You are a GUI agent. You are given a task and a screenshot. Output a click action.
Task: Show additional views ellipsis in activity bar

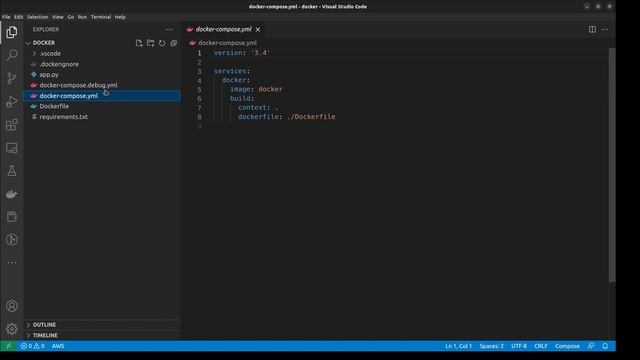click(x=12, y=262)
